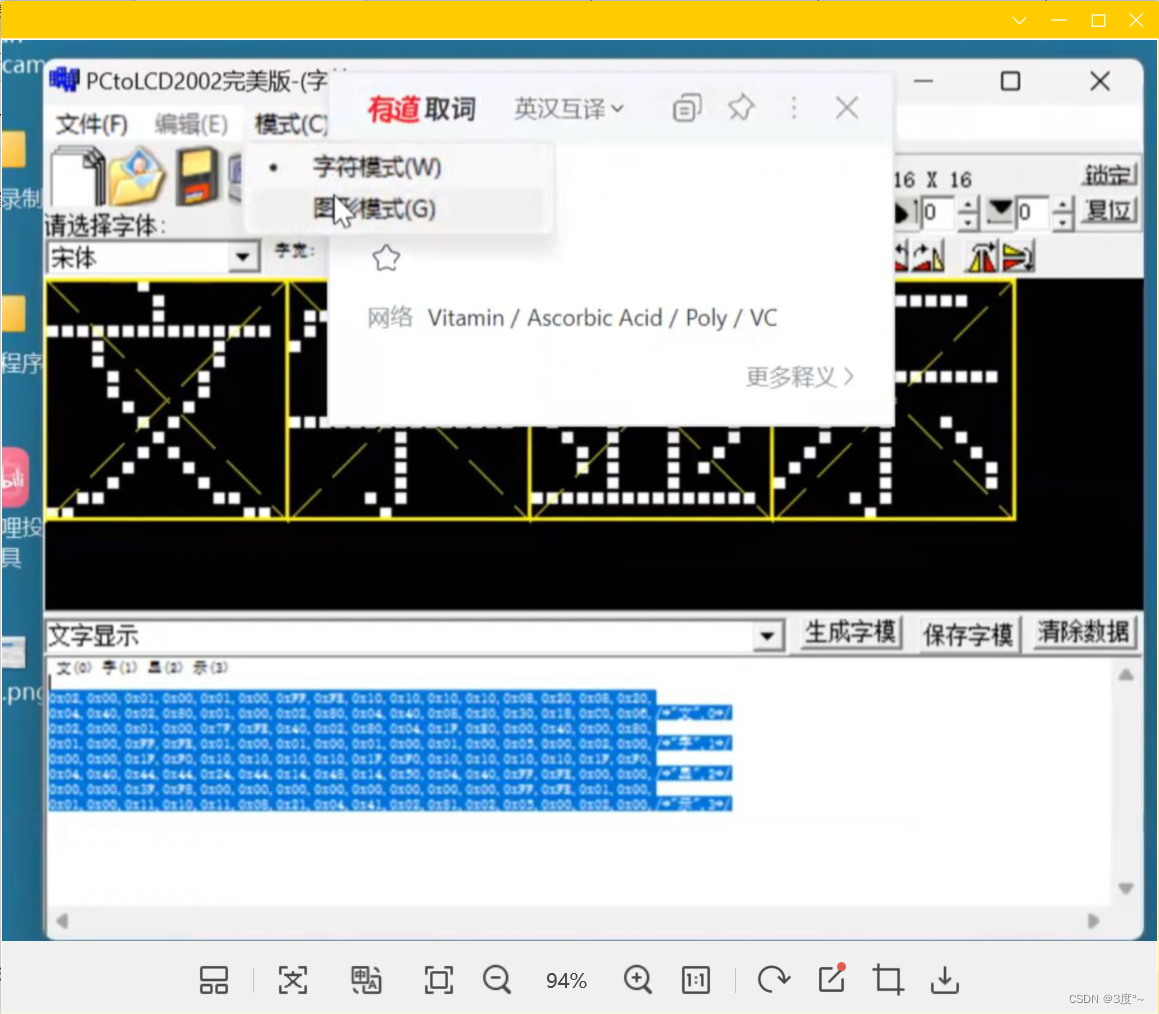The width and height of the screenshot is (1159, 1014).
Task: Open the 模式(C) menu
Action: pyautogui.click(x=291, y=124)
